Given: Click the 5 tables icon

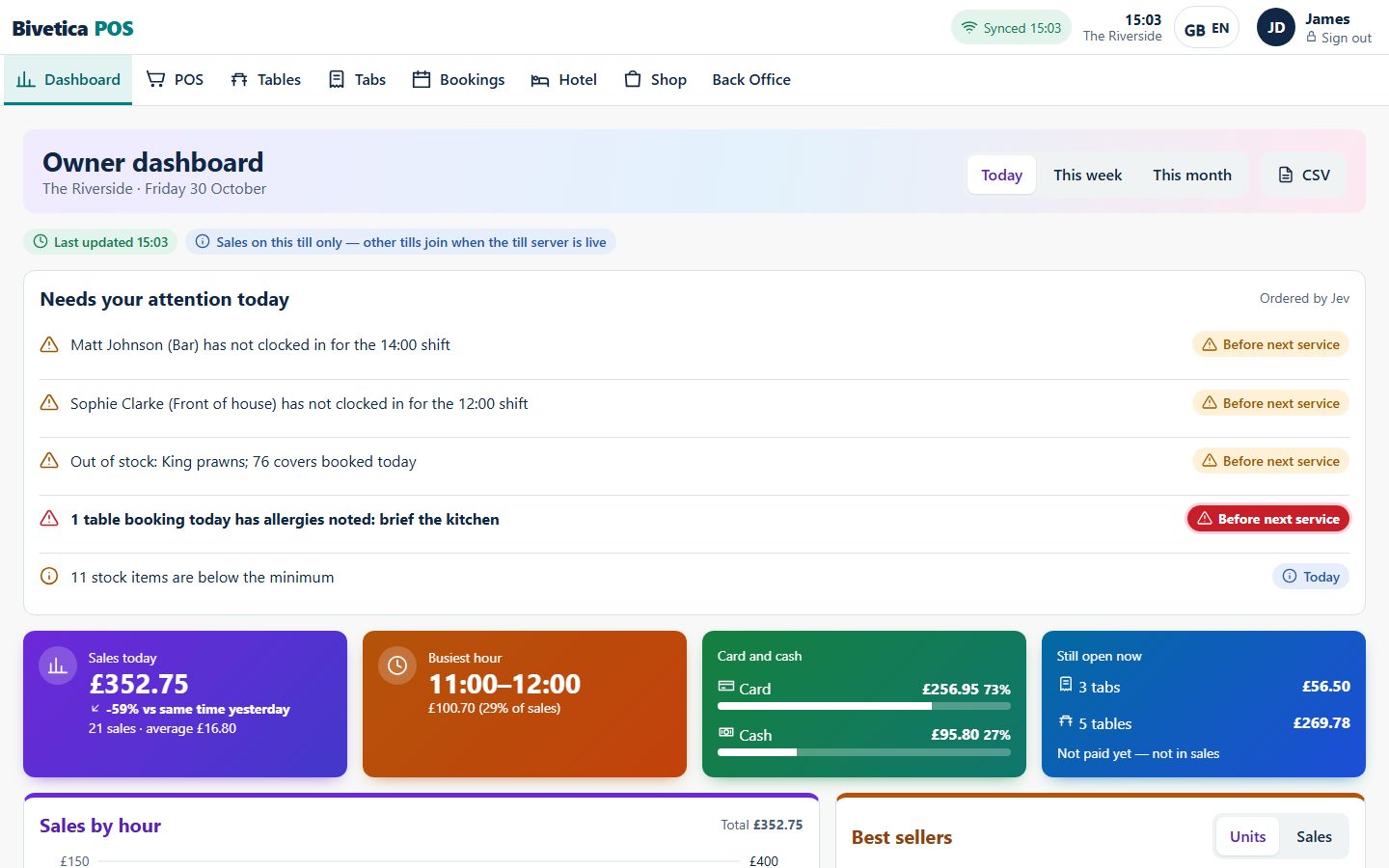Looking at the screenshot, I should pyautogui.click(x=1066, y=721).
